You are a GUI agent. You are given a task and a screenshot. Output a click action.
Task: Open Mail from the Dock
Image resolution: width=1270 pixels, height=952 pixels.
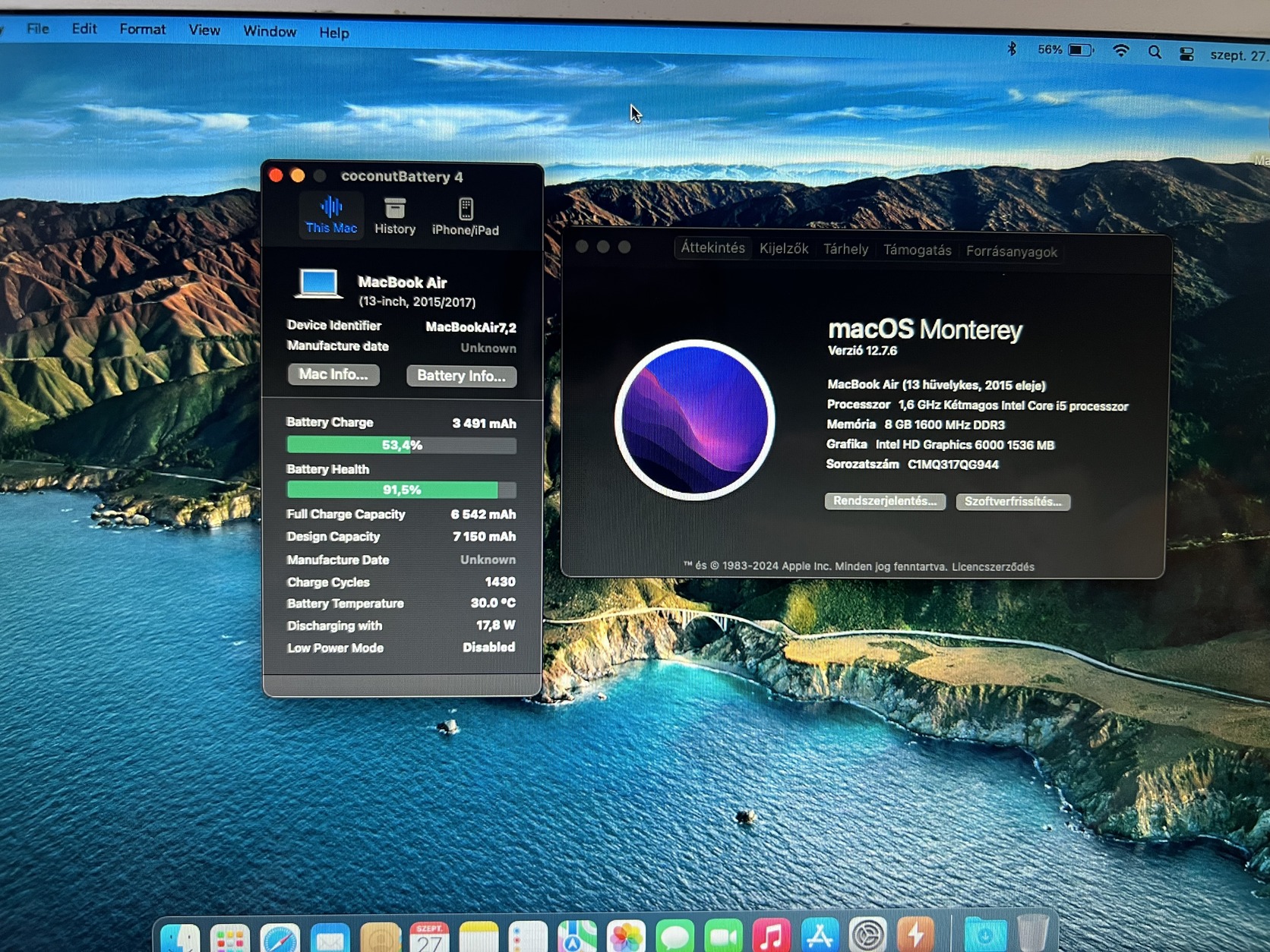coord(330,938)
